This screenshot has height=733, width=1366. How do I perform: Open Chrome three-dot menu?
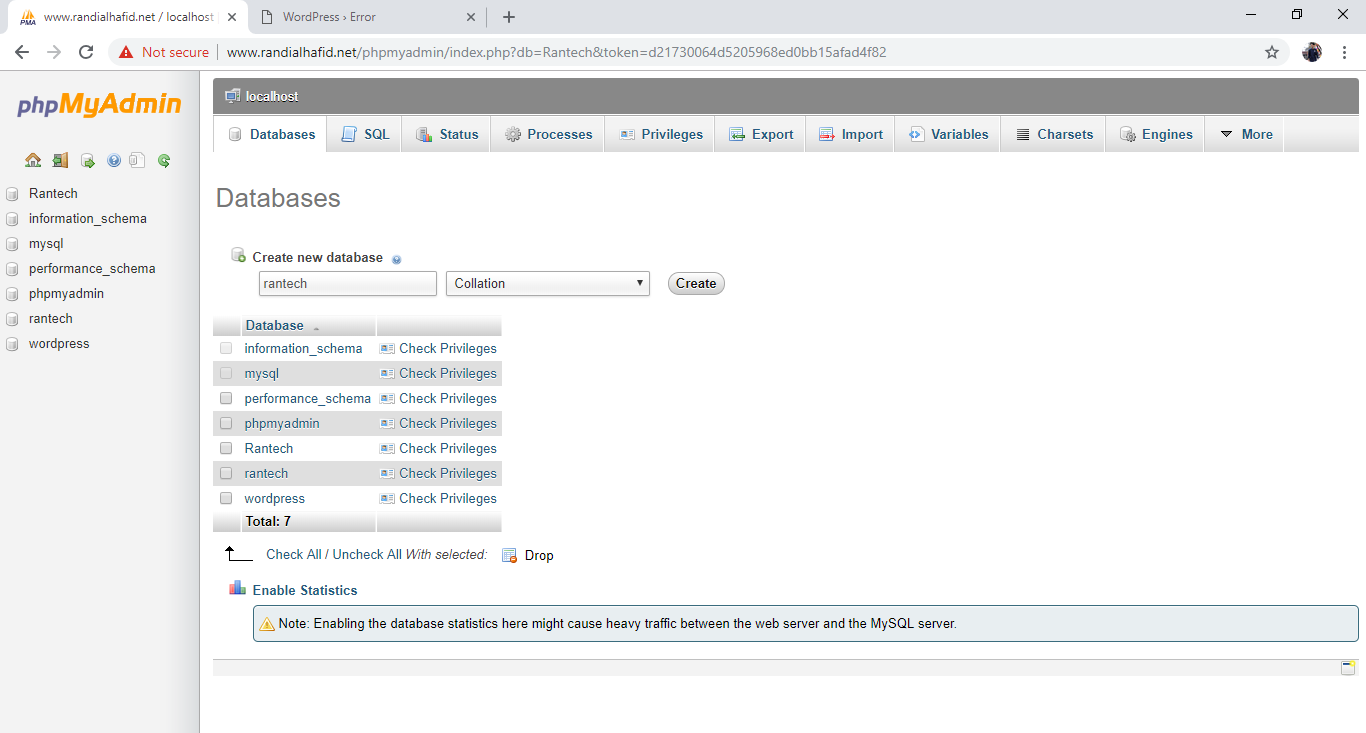click(1344, 52)
